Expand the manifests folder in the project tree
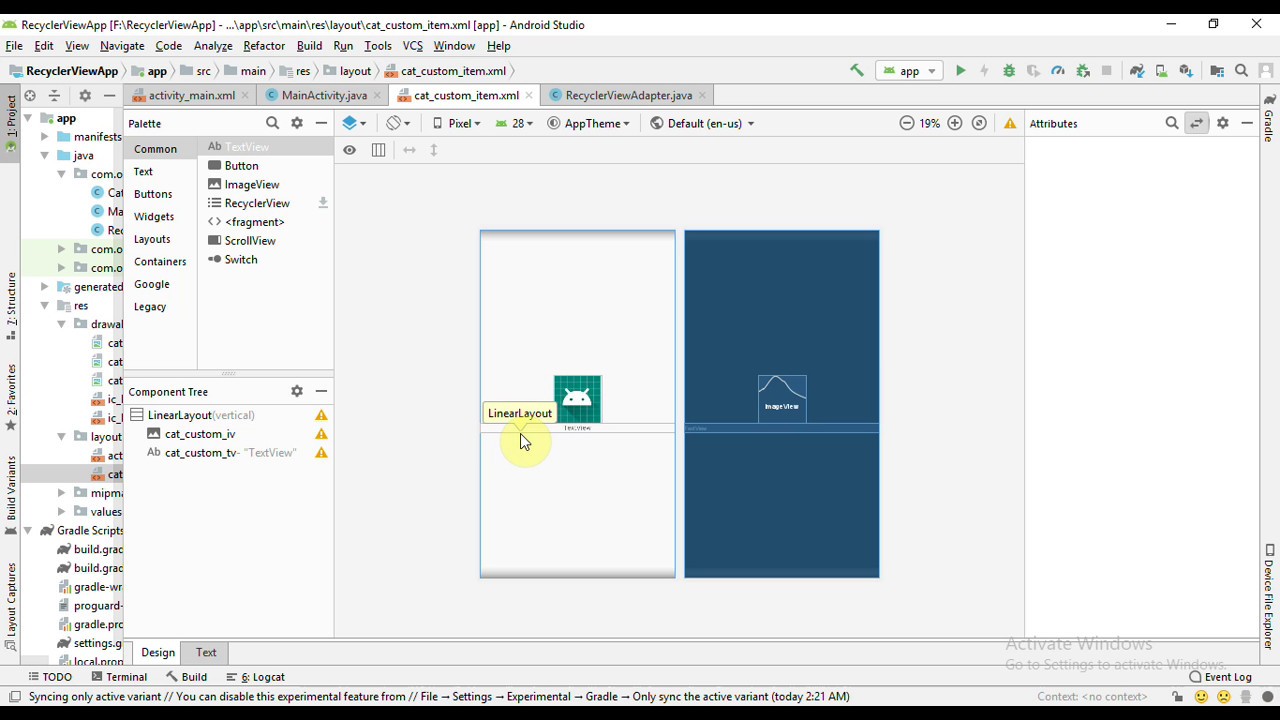 tap(44, 137)
